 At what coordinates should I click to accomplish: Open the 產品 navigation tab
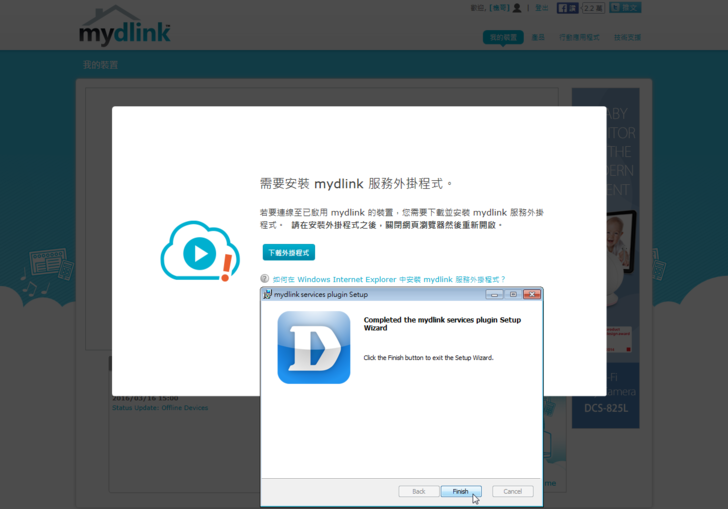coord(538,37)
